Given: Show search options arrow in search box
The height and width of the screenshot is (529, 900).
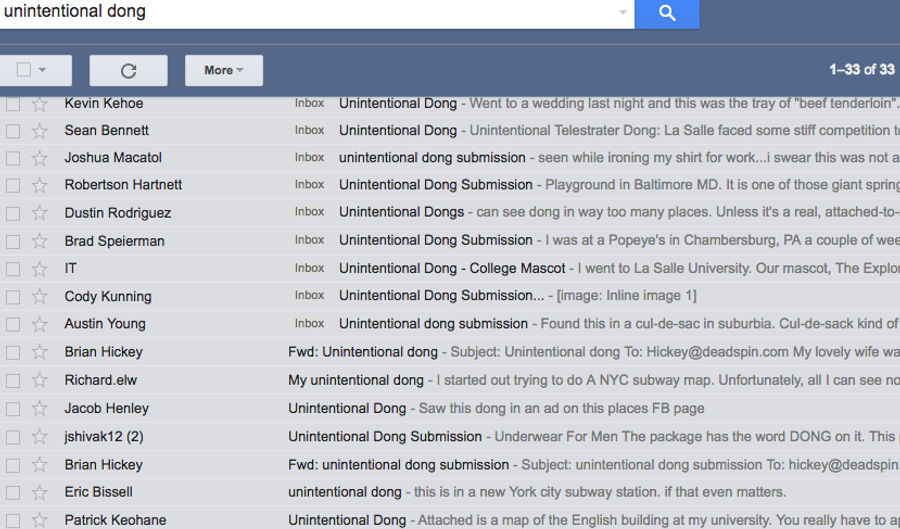Looking at the screenshot, I should coord(623,12).
